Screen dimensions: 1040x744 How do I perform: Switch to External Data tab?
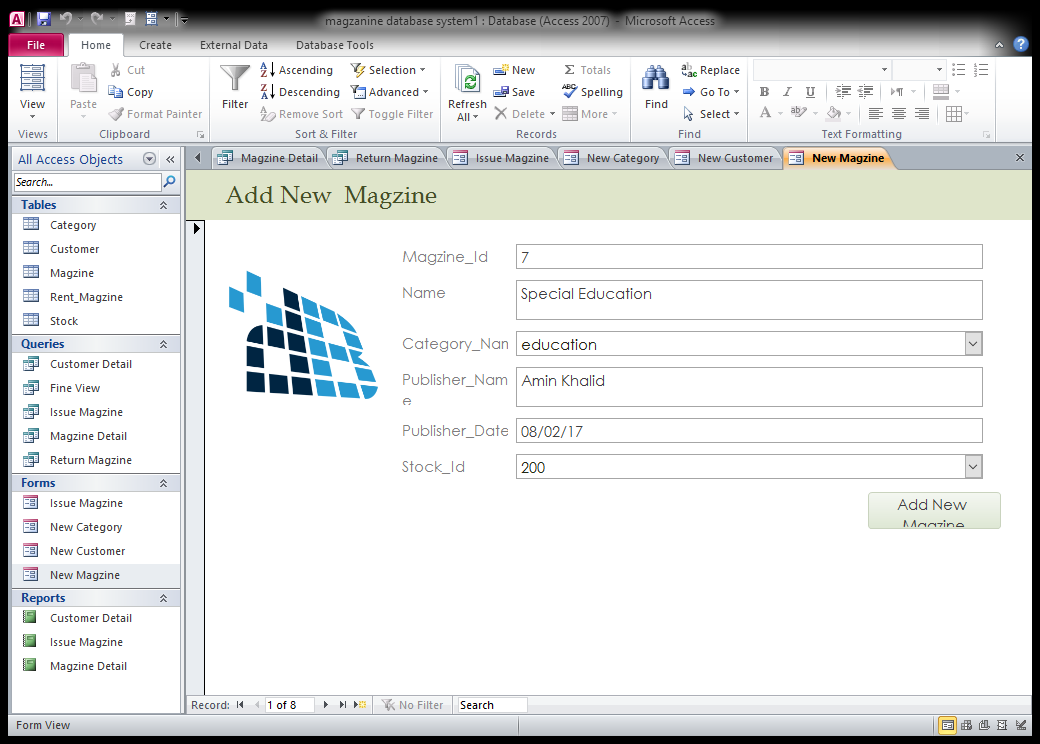click(x=233, y=45)
